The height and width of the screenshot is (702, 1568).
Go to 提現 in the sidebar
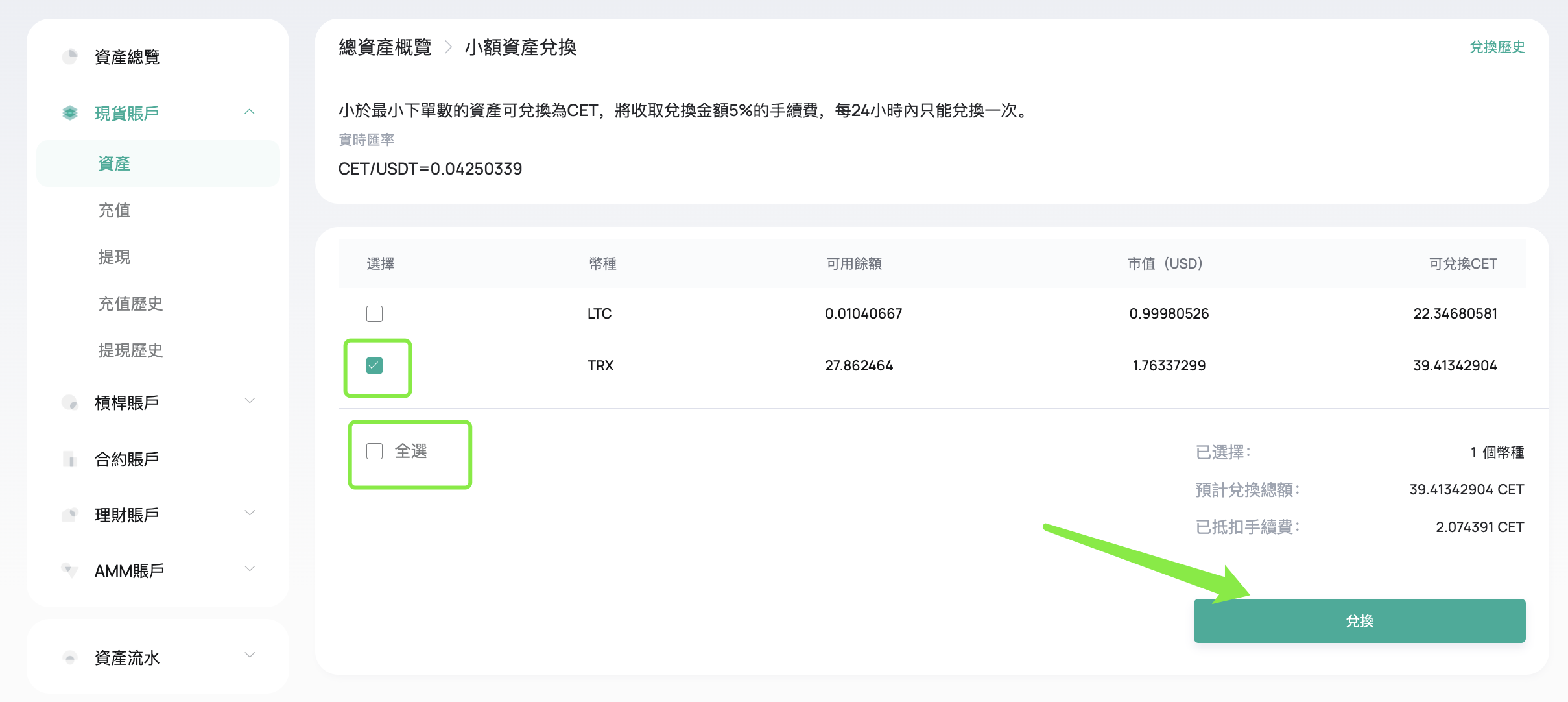pos(114,257)
